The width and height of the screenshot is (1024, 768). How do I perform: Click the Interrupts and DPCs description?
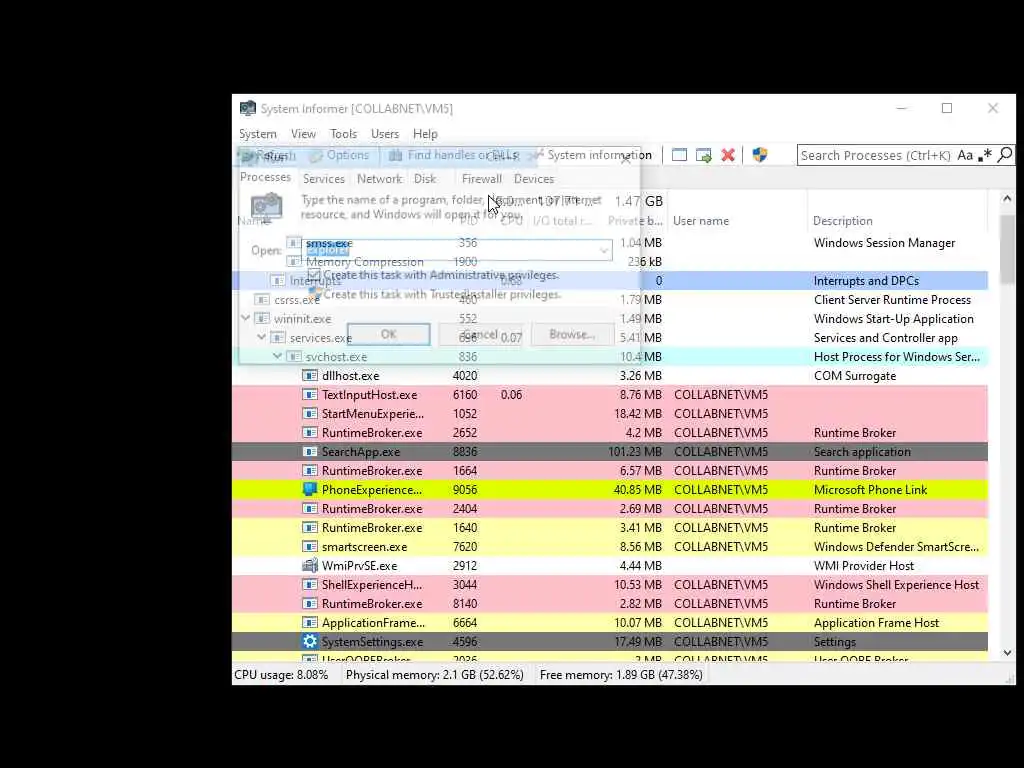[x=866, y=281]
